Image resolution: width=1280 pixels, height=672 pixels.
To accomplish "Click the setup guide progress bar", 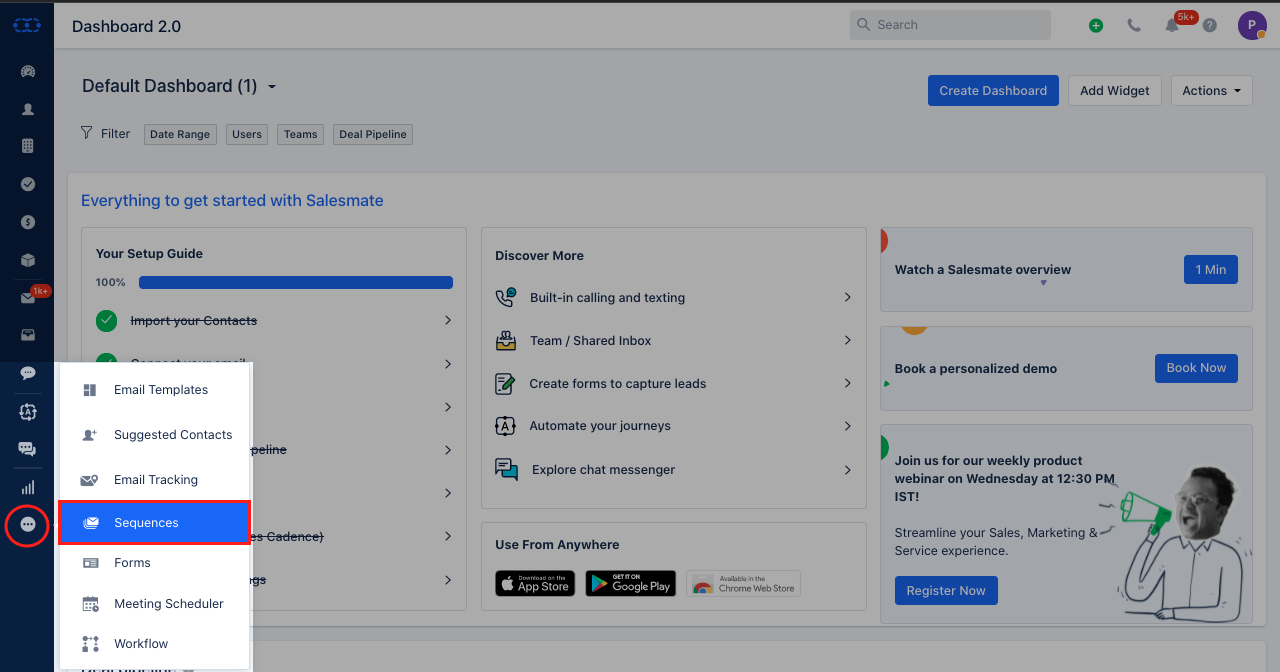I will (296, 283).
